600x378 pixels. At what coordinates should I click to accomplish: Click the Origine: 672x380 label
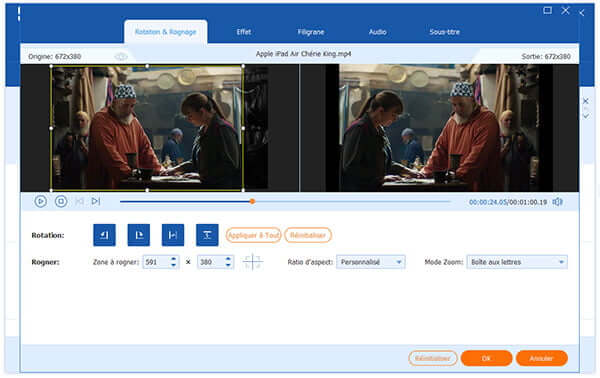55,57
